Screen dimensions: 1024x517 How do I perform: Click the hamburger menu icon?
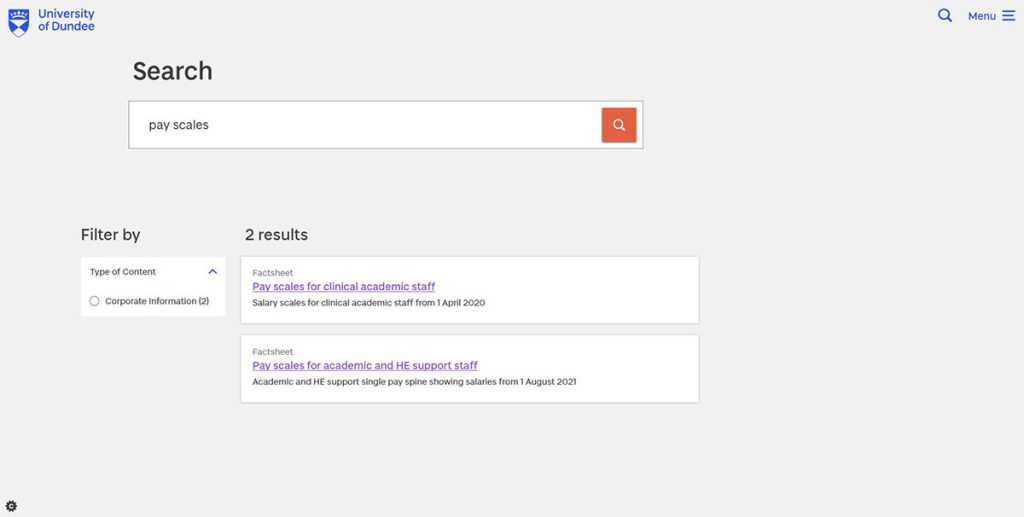[x=1008, y=16]
